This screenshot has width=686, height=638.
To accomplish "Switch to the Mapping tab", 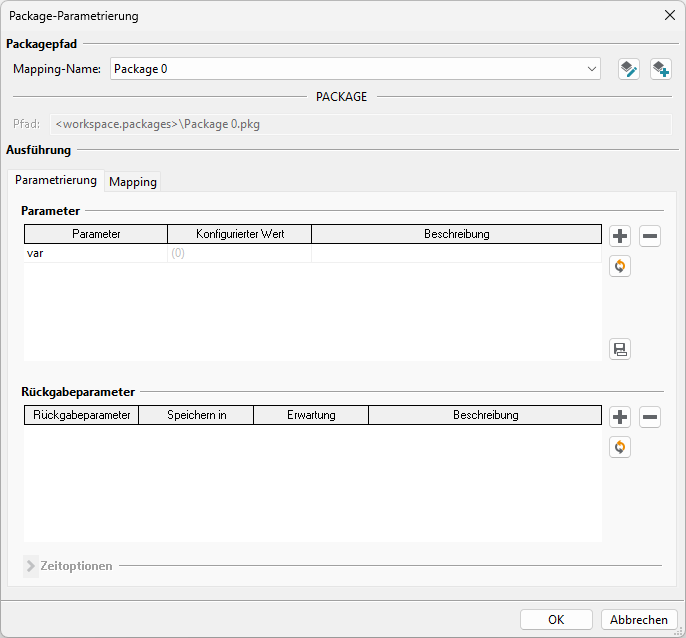I will (133, 182).
